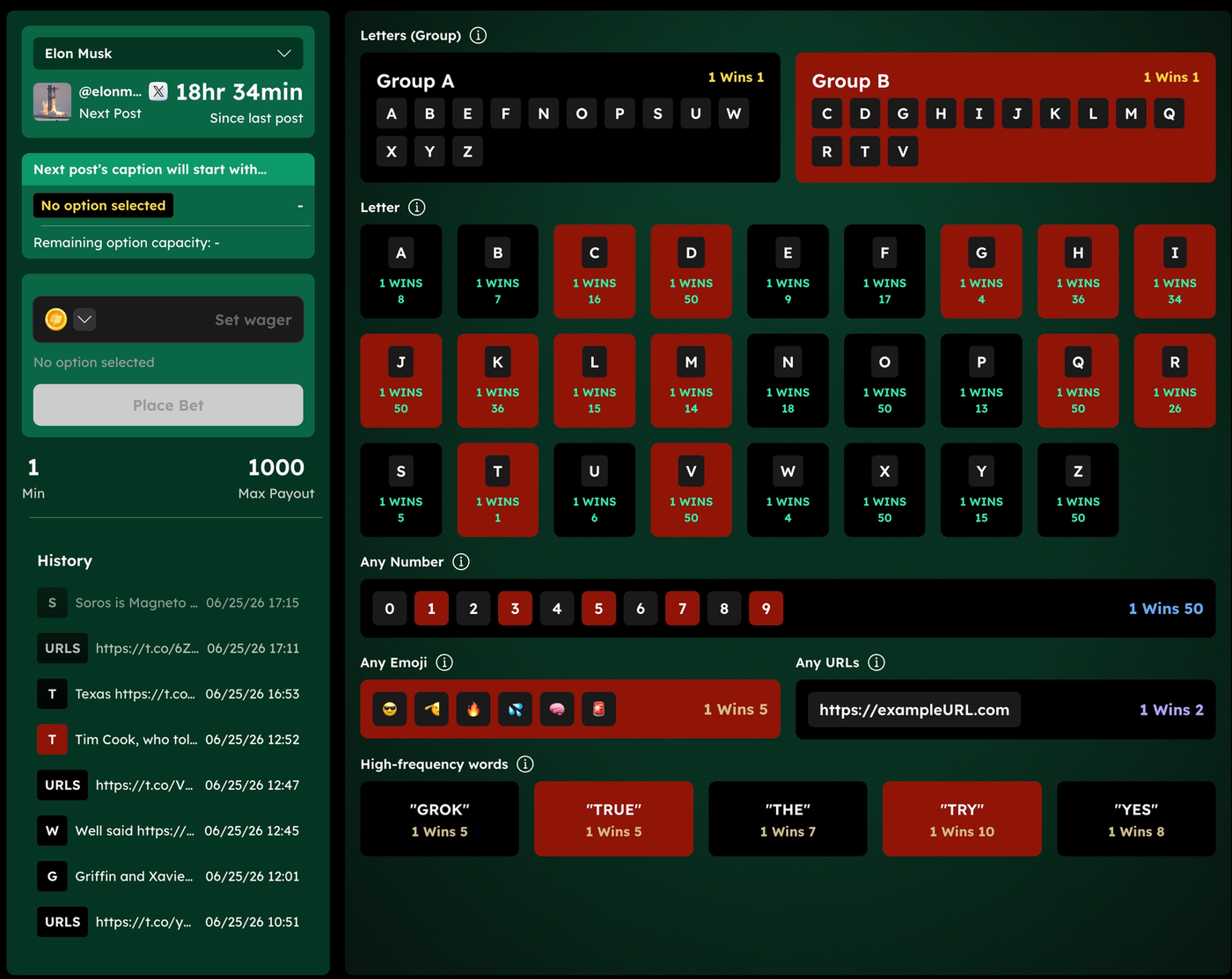
Task: Click the 1 Wins 5 emoji odds
Action: tap(736, 709)
